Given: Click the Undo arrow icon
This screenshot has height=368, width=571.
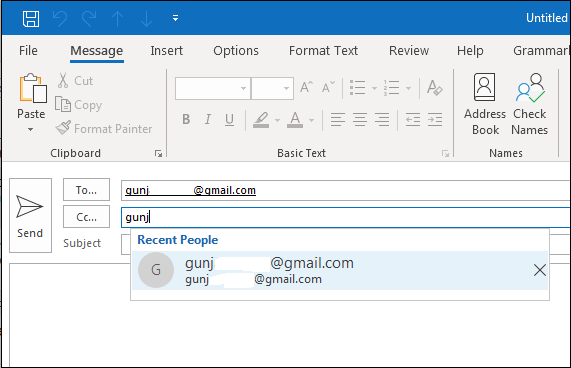Looking at the screenshot, I should pyautogui.click(x=60, y=18).
